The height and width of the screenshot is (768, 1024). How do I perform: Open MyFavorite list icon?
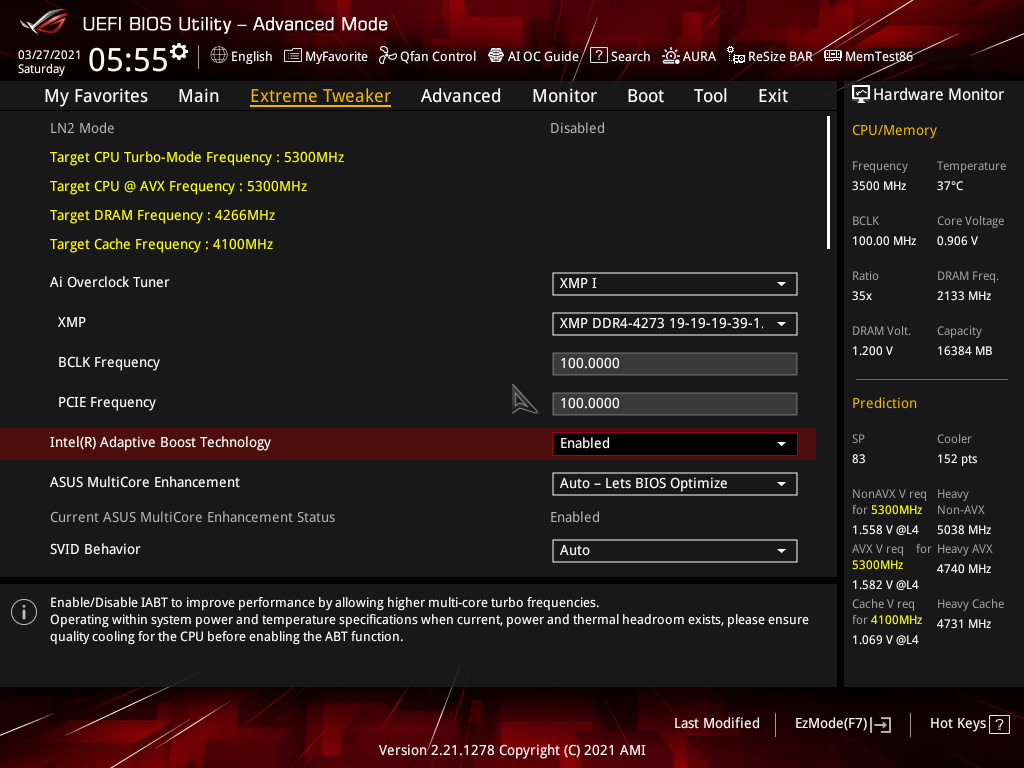tap(293, 56)
